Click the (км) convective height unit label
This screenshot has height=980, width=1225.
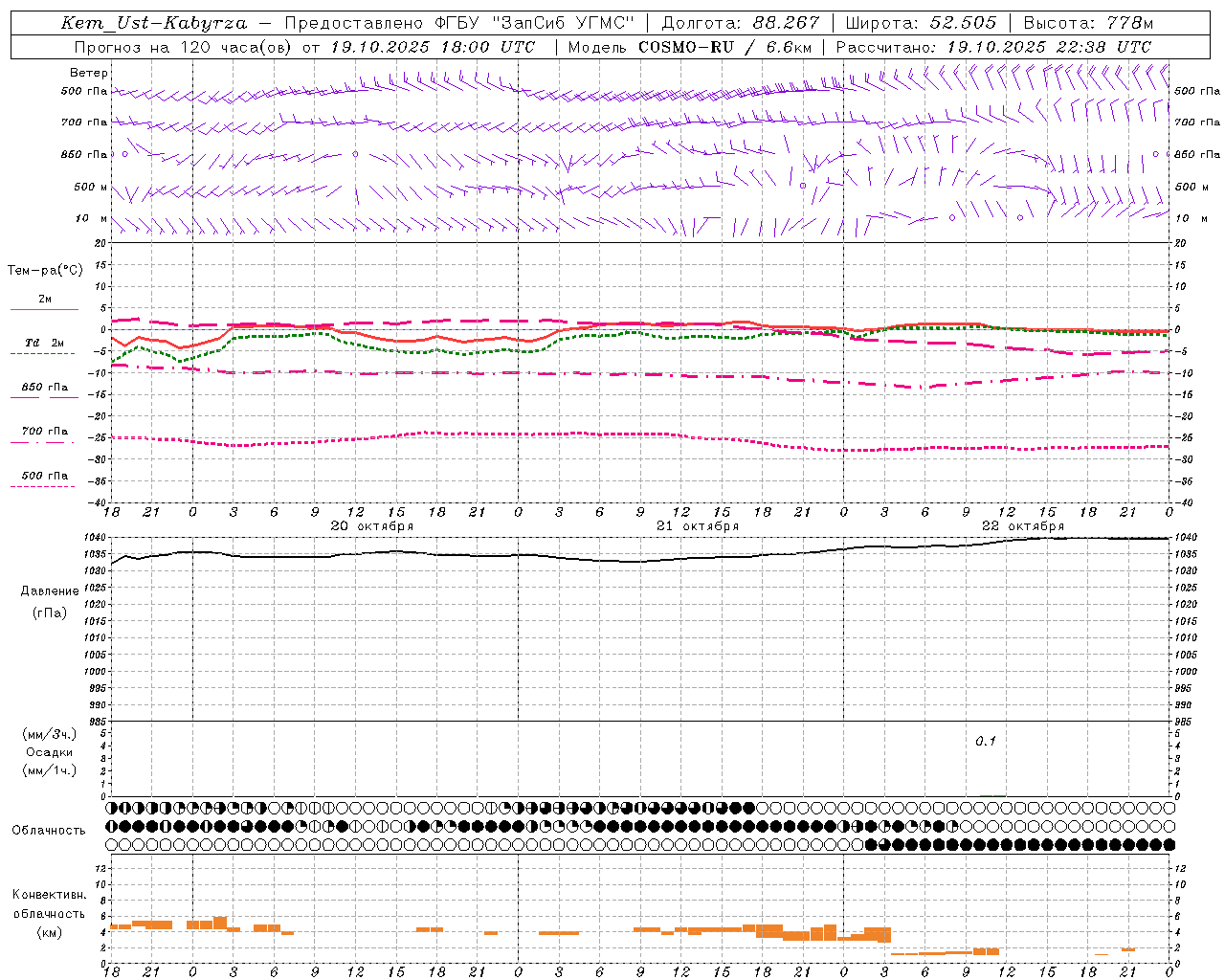(49, 932)
